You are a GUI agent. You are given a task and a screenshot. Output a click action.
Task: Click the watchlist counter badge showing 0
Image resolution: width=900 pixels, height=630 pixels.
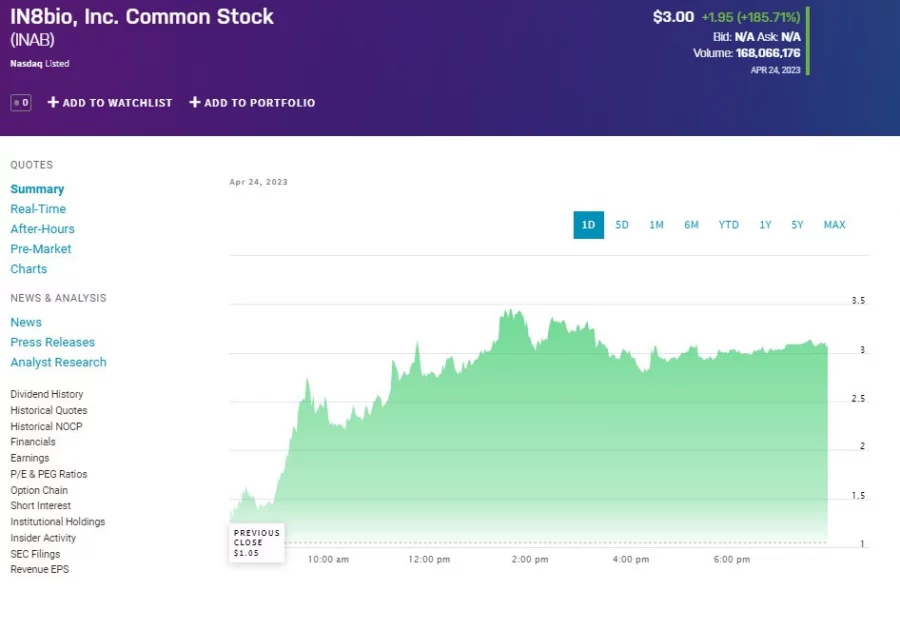tap(19, 102)
